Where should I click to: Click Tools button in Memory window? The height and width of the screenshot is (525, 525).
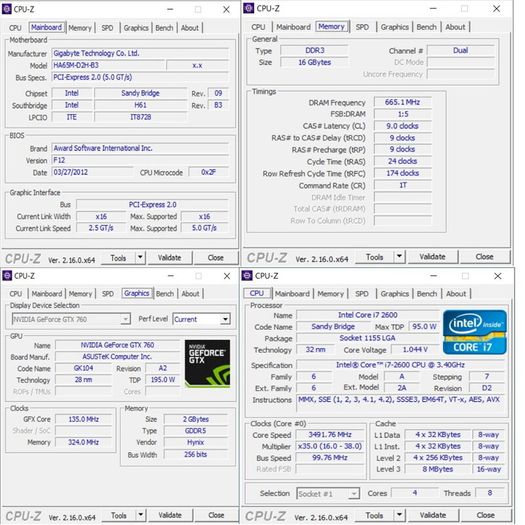(x=375, y=257)
